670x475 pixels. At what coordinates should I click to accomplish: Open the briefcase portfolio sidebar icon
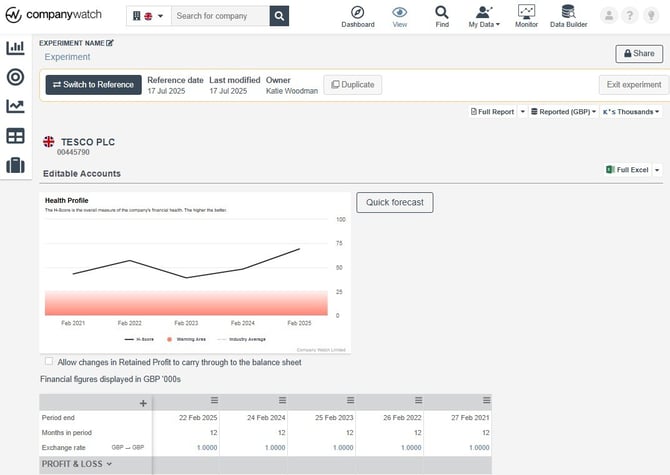point(15,165)
